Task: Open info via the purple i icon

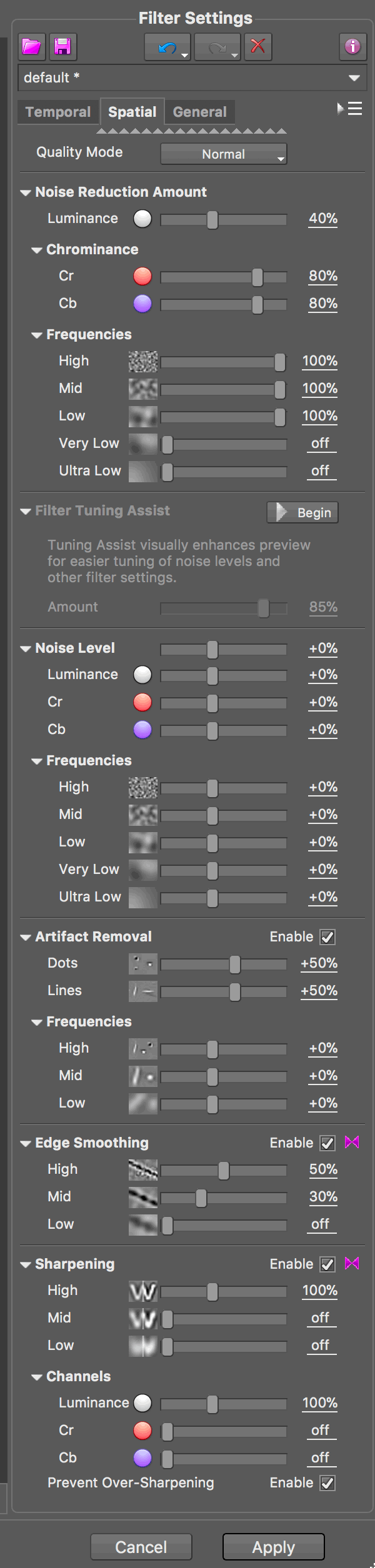Action: point(352,47)
